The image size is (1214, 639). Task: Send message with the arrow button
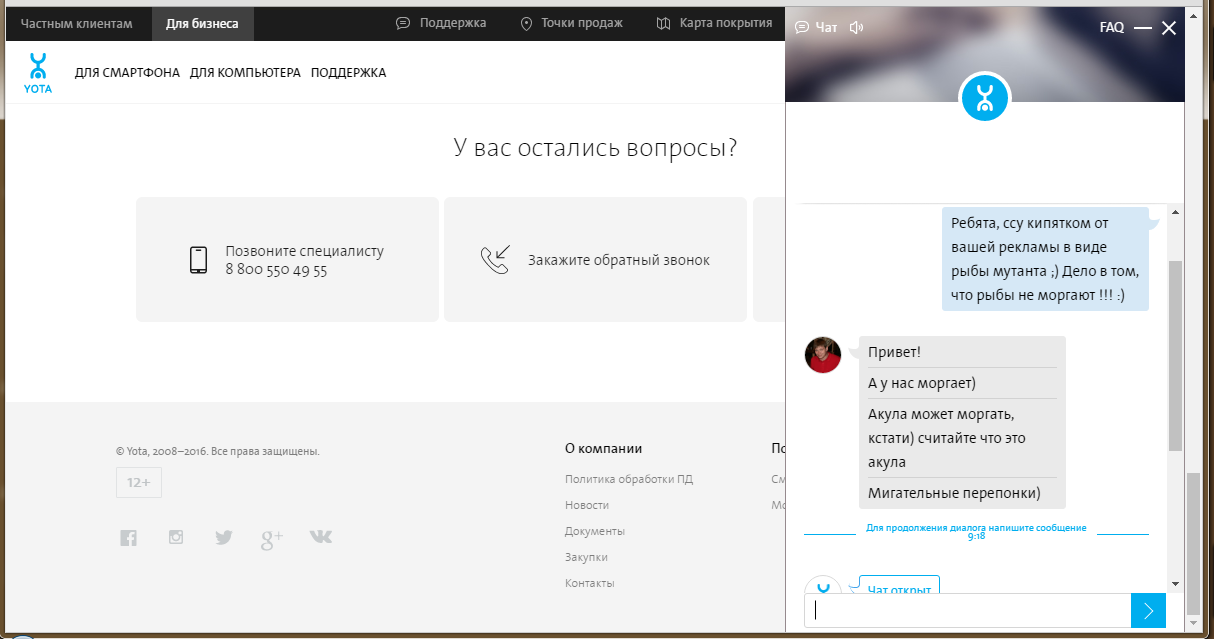tap(1148, 610)
